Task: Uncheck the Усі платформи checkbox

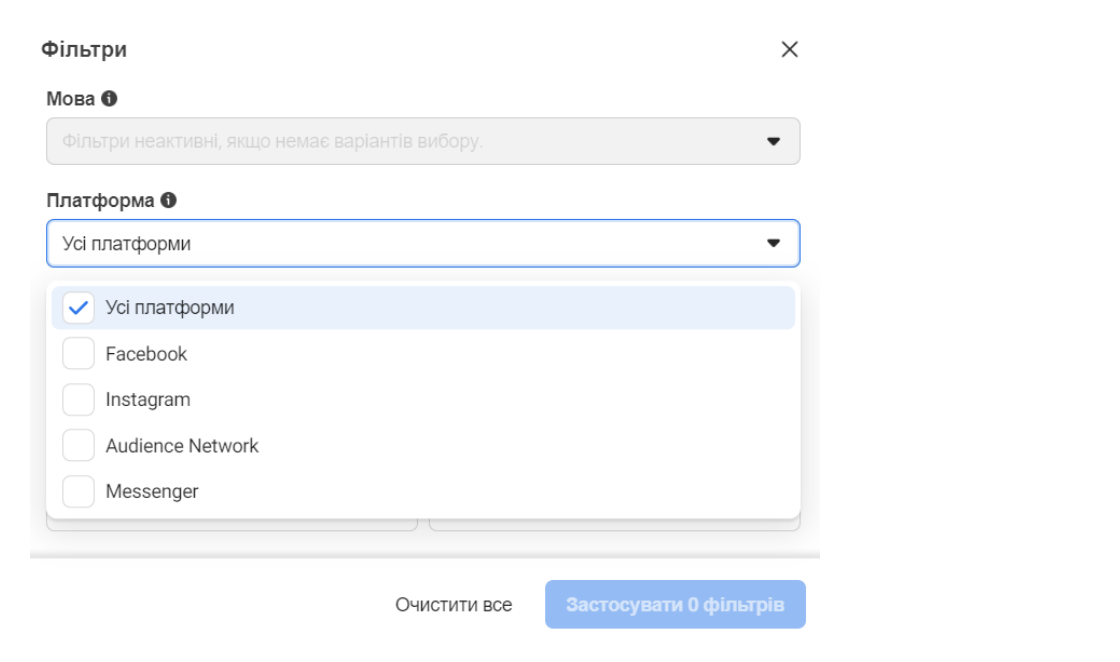Action: click(x=78, y=308)
